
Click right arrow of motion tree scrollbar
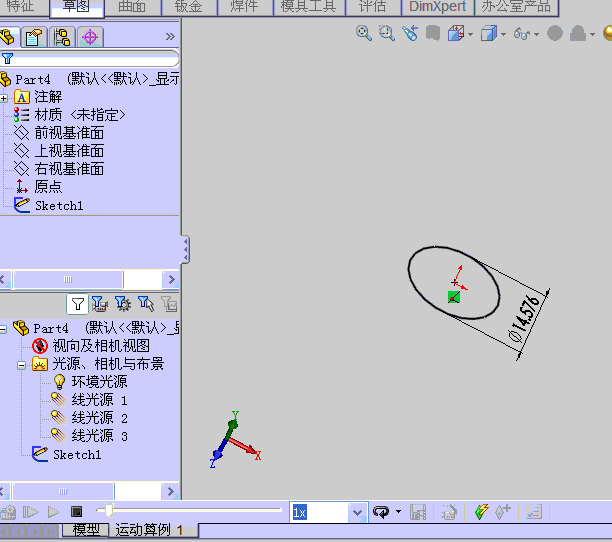[171, 491]
